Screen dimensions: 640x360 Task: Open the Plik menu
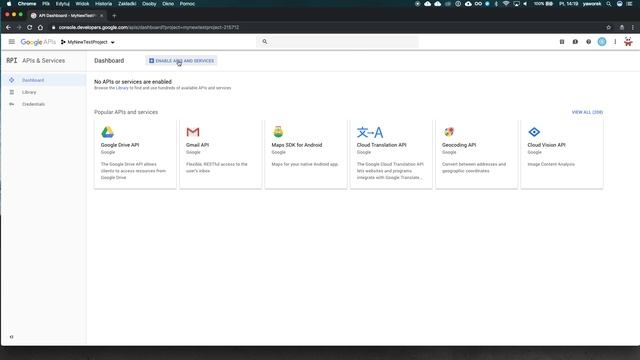(46, 4)
